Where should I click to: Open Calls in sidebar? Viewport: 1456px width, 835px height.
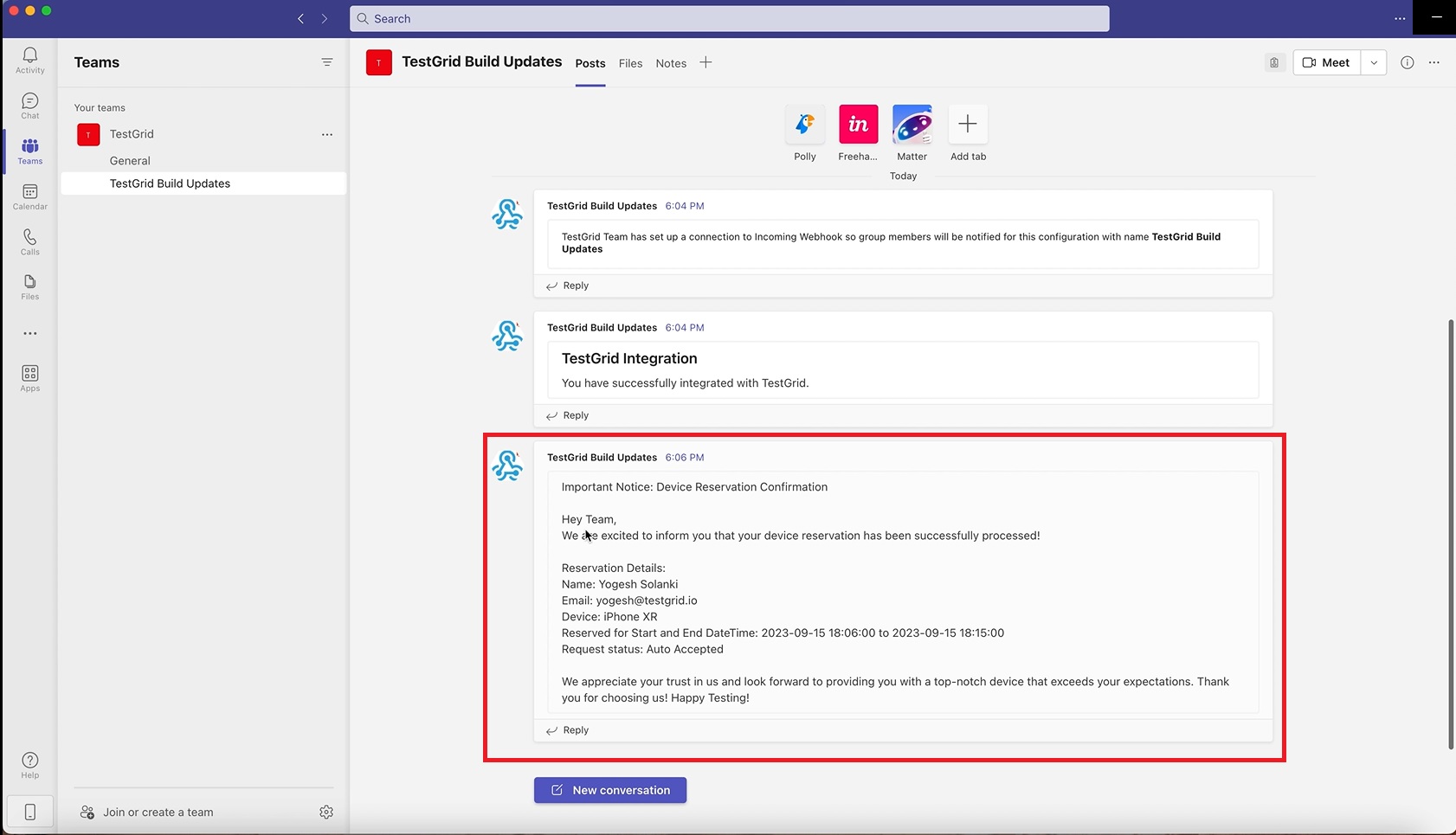[x=29, y=242]
